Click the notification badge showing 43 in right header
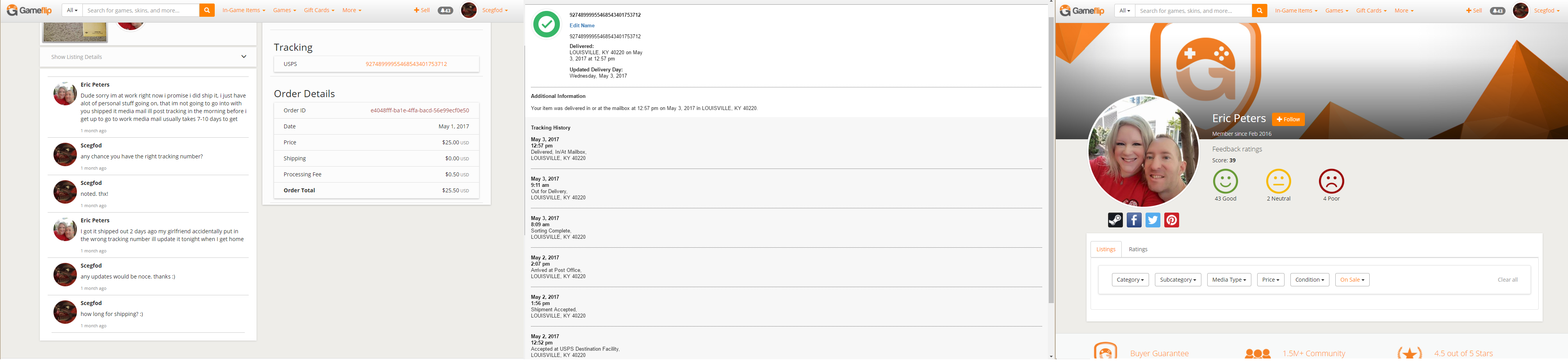The height and width of the screenshot is (362, 1568). (1497, 11)
